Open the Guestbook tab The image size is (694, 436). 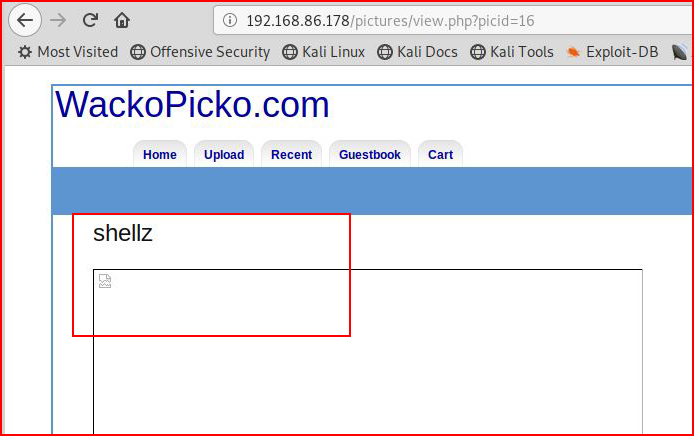tap(370, 154)
